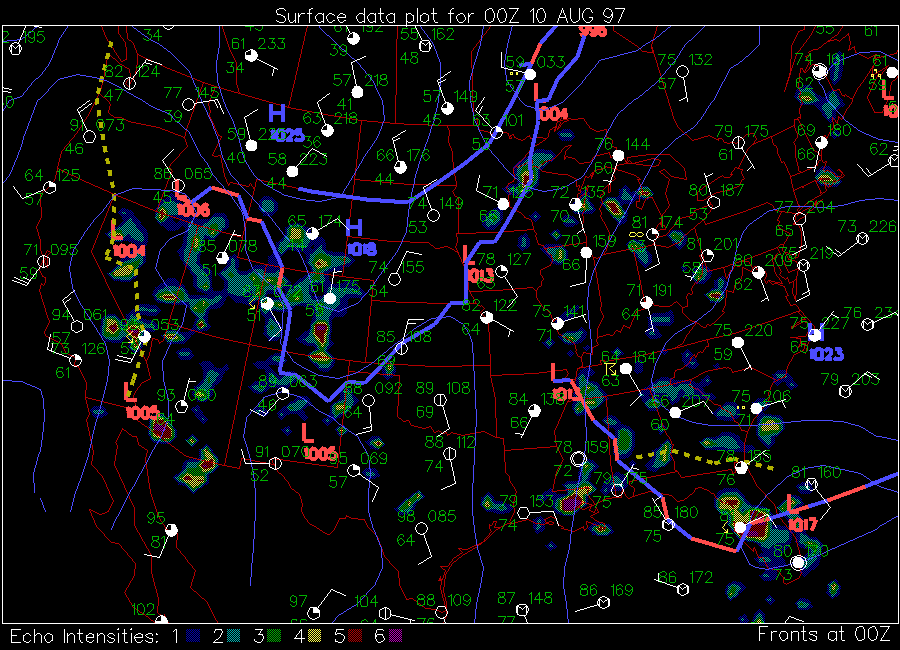Click the yellow infinity haze symbol

(x=633, y=233)
